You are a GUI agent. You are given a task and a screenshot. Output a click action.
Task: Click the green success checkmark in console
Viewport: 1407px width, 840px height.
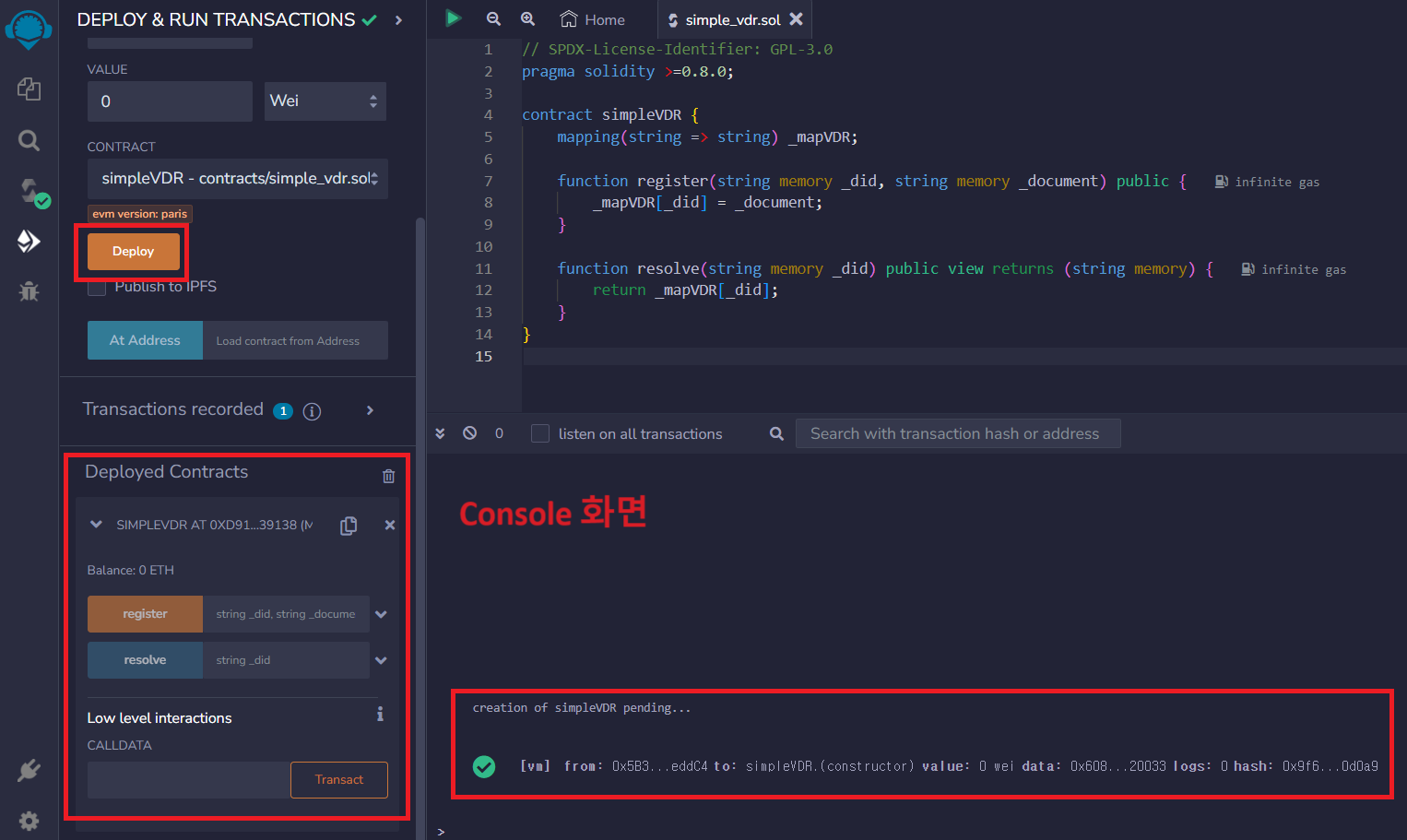tap(484, 766)
